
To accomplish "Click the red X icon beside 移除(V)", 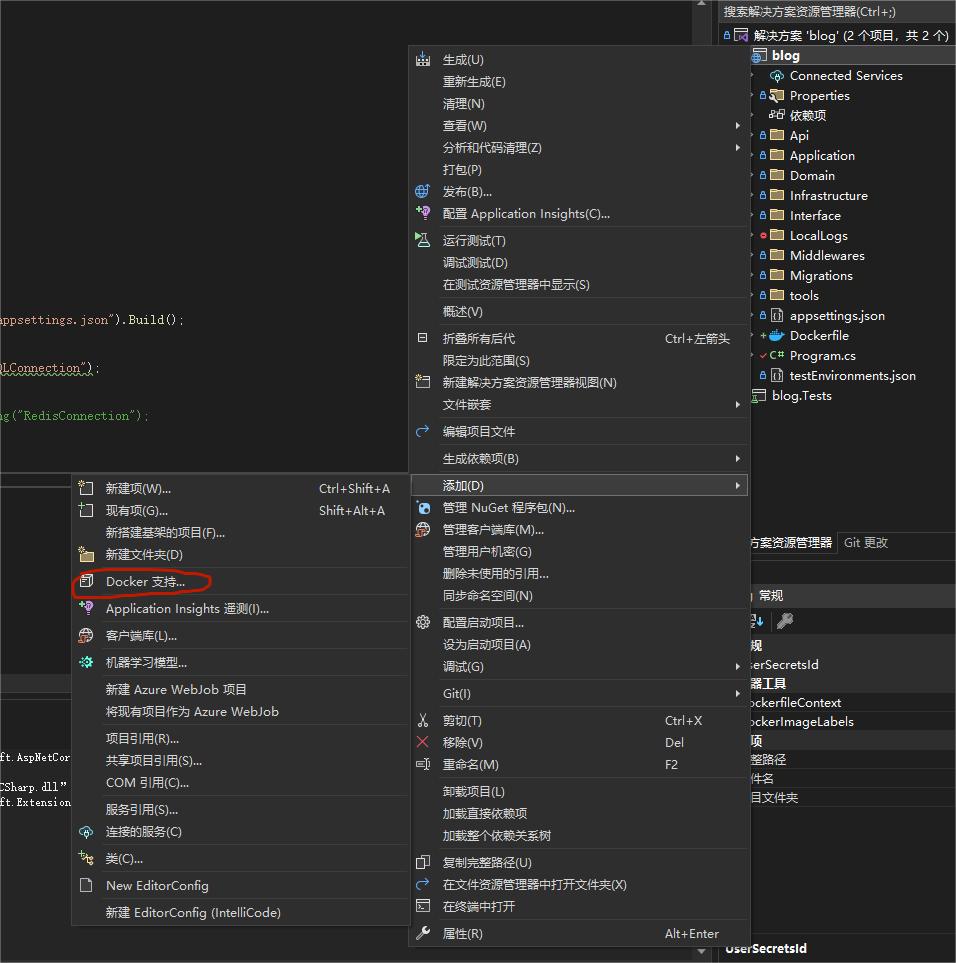I will [x=423, y=741].
